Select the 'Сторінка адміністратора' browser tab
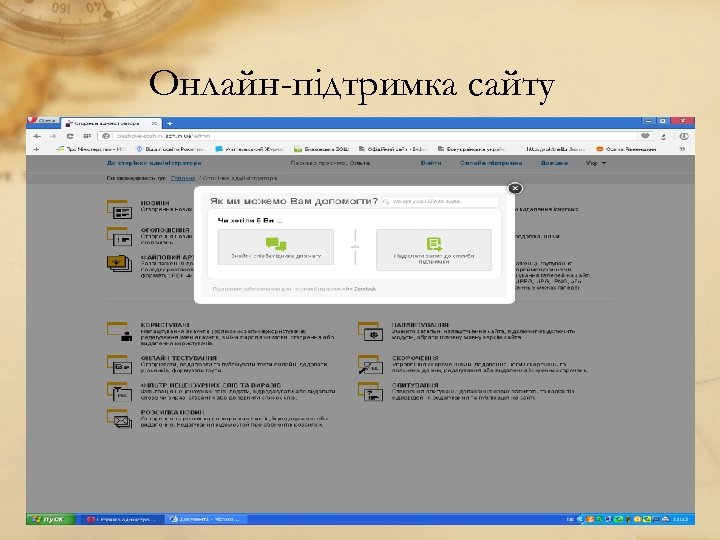 coord(111,124)
